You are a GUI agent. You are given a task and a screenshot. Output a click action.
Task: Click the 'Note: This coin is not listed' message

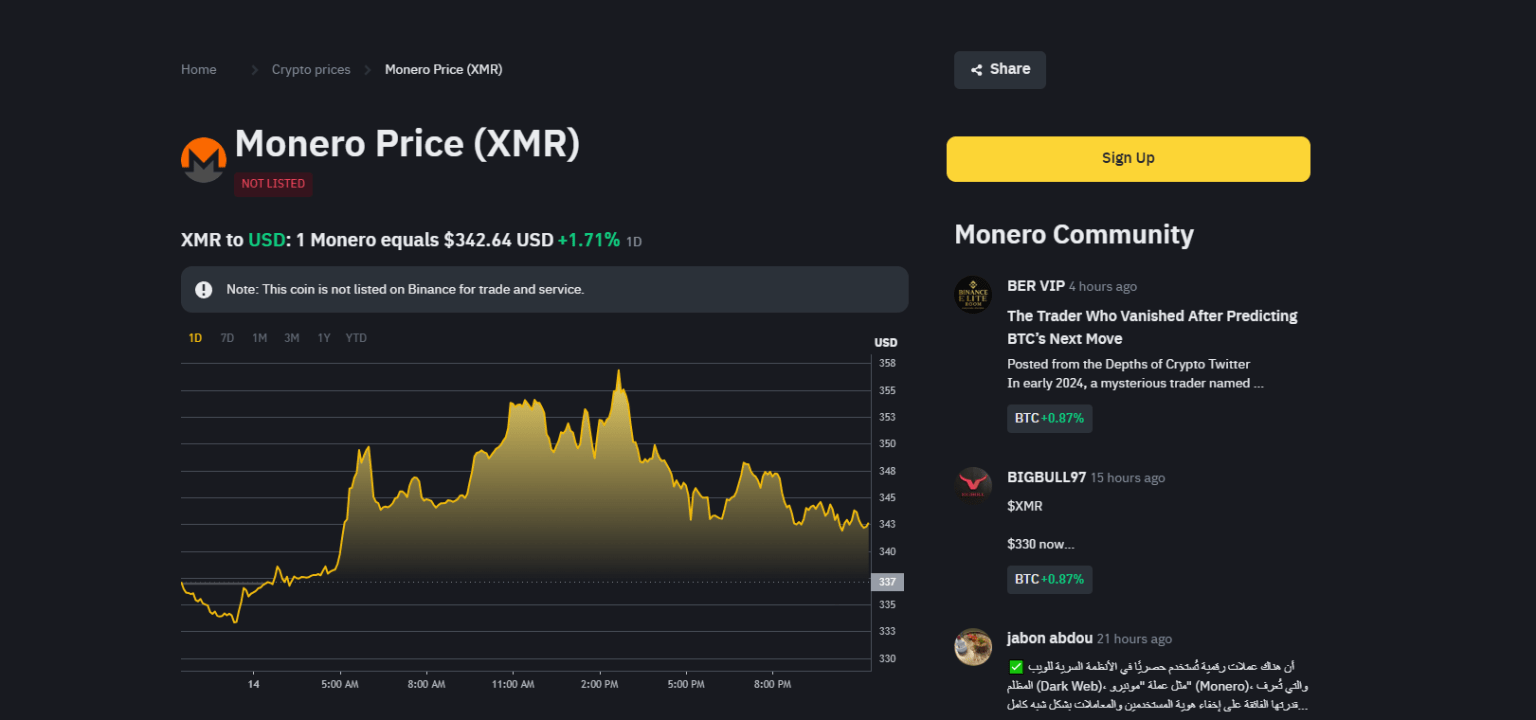(405, 289)
